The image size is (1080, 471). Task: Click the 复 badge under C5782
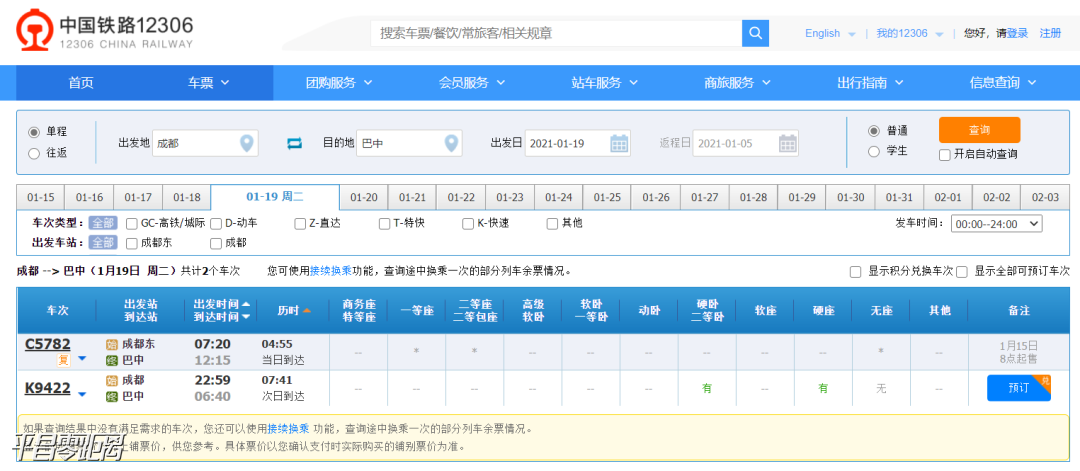point(63,359)
